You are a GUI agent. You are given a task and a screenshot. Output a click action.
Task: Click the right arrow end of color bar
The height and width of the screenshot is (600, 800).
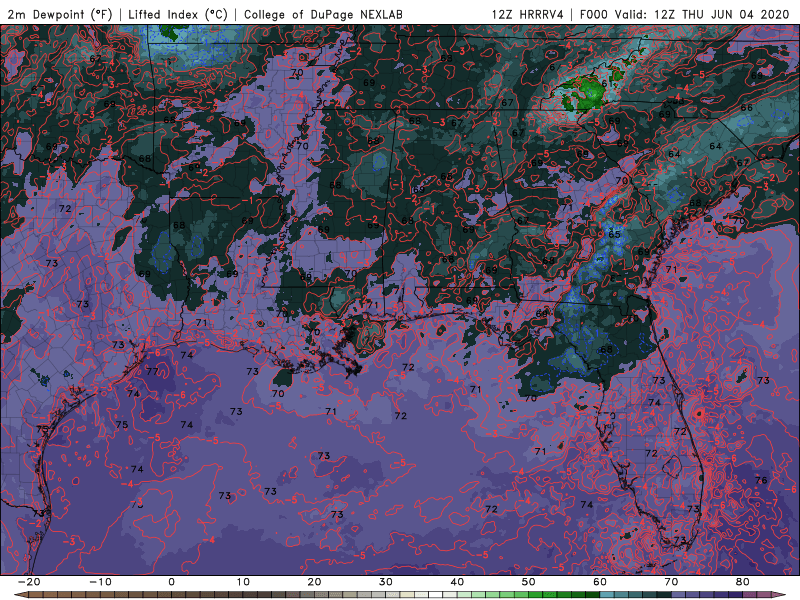coord(781,595)
